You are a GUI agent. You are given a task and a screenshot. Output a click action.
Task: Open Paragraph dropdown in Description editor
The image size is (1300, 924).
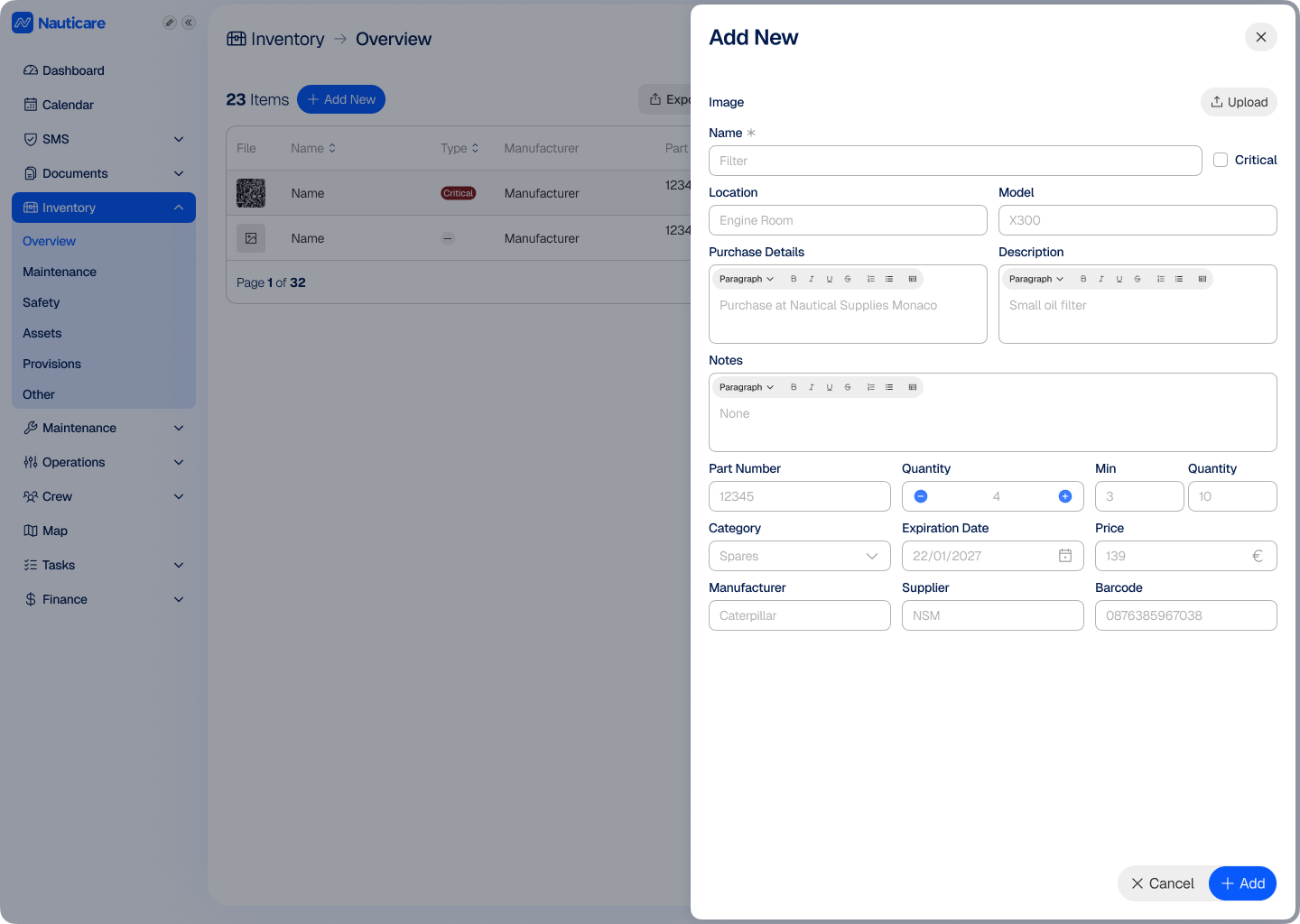(x=1036, y=279)
